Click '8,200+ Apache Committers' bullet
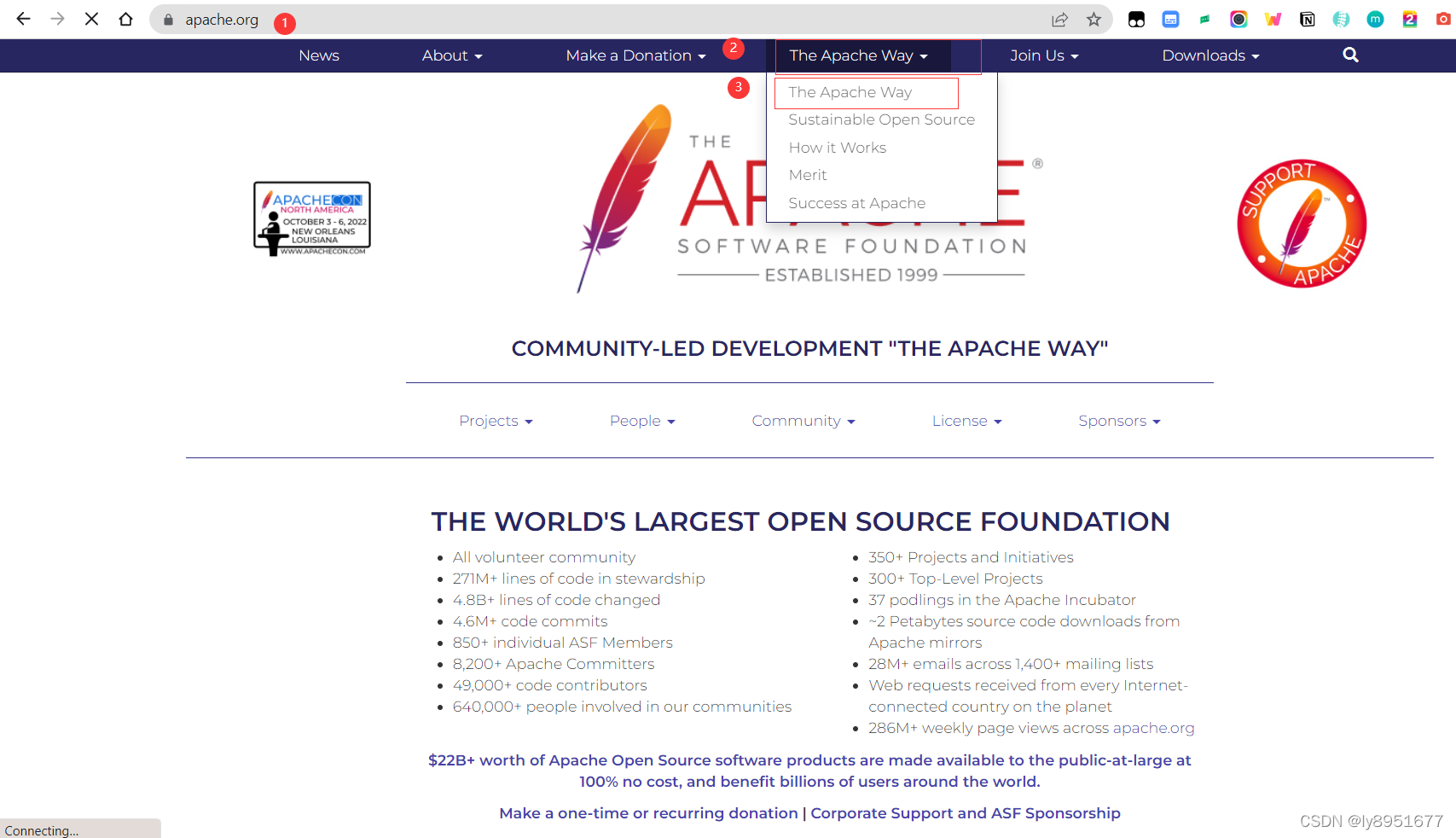The height and width of the screenshot is (838, 1456). pyautogui.click(x=554, y=664)
